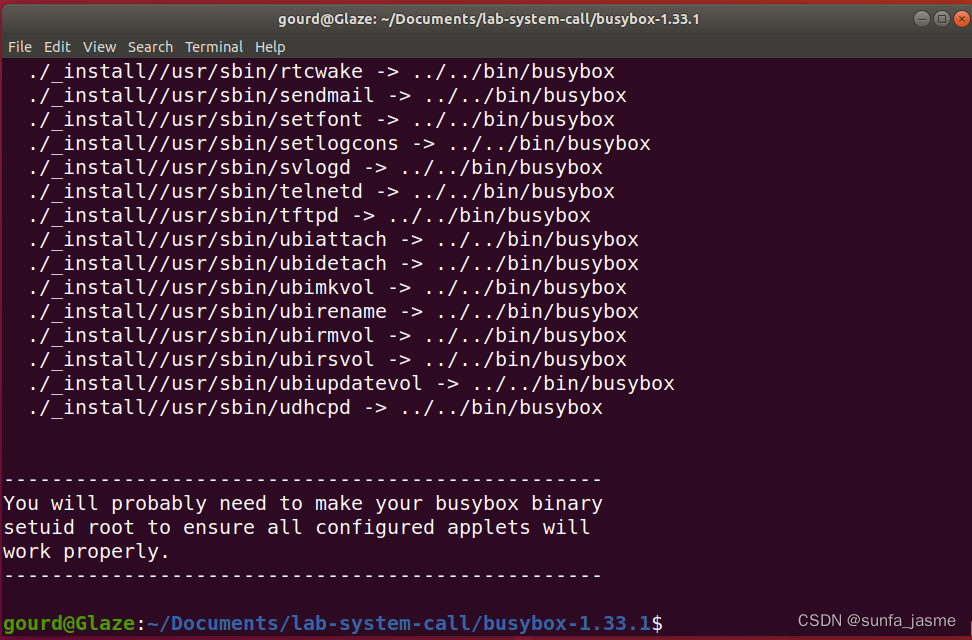The width and height of the screenshot is (972, 640).
Task: Click the ubimkvol symlink output line
Action: 327,288
